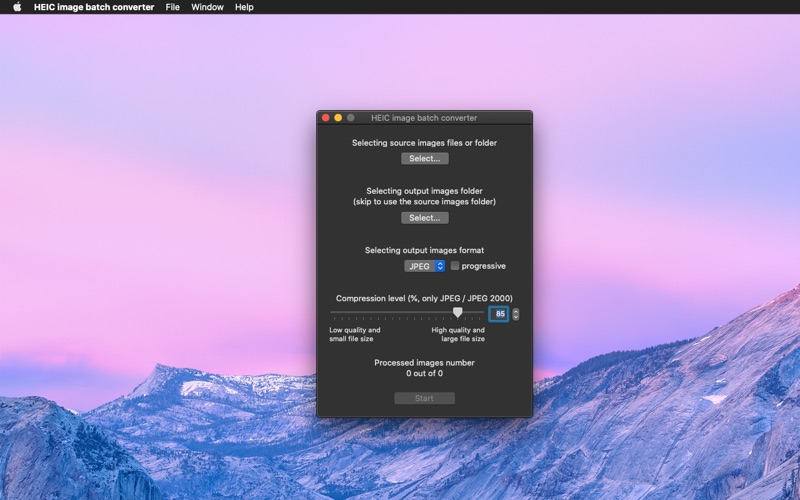Click '(skip to use the source images folder)' text
This screenshot has width=800, height=500.
(x=424, y=202)
